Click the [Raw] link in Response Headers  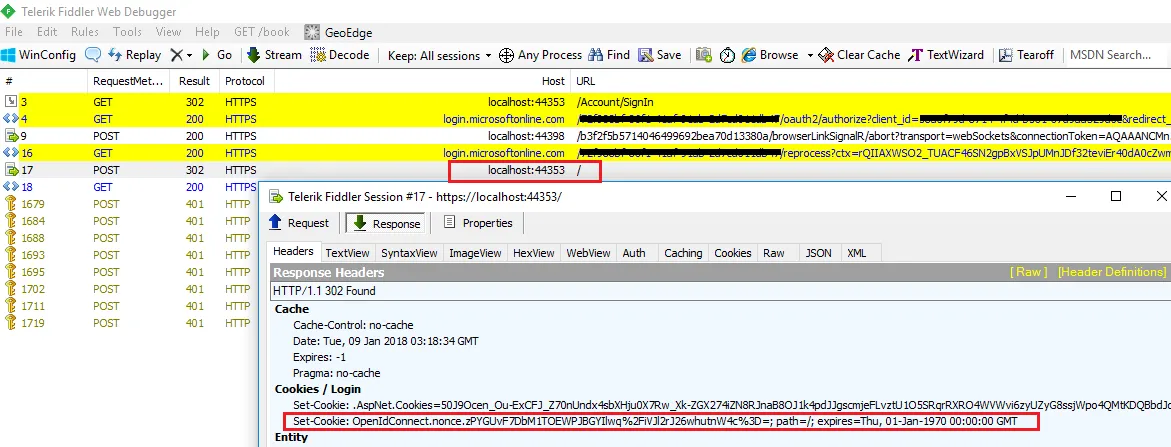[1028, 272]
